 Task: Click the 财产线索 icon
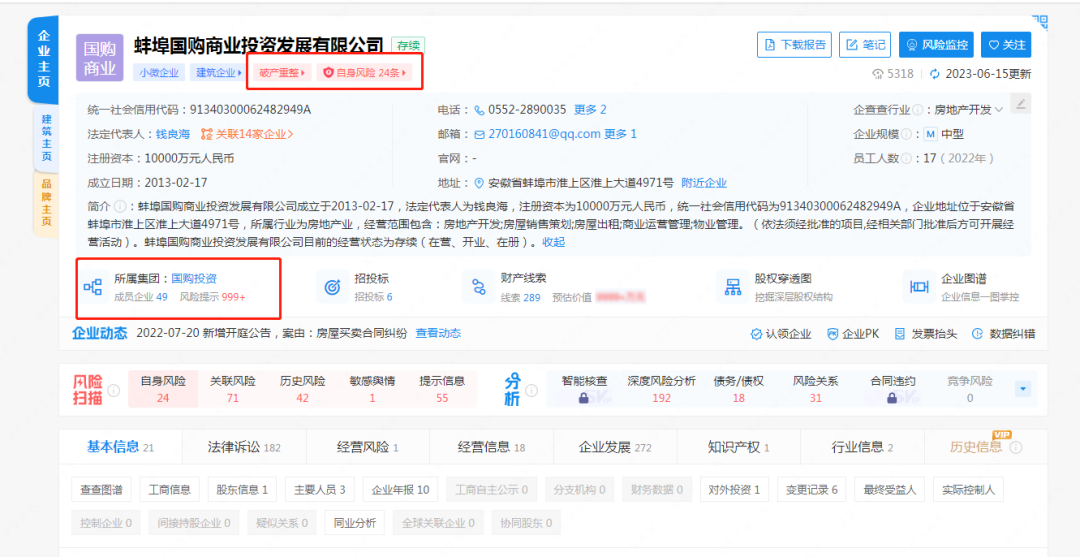click(478, 287)
